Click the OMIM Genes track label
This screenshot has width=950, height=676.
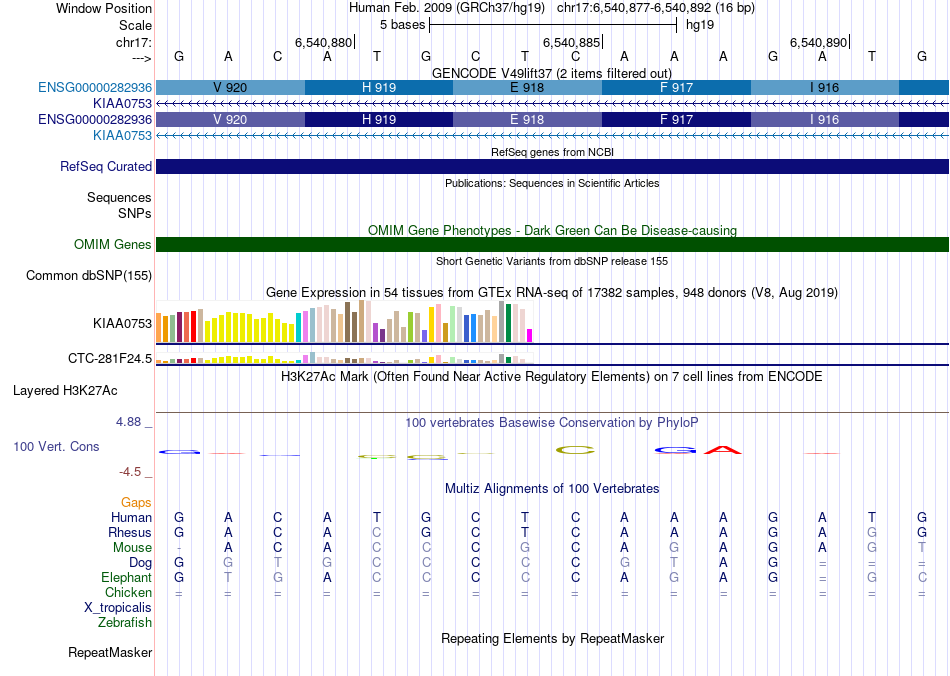pos(112,245)
